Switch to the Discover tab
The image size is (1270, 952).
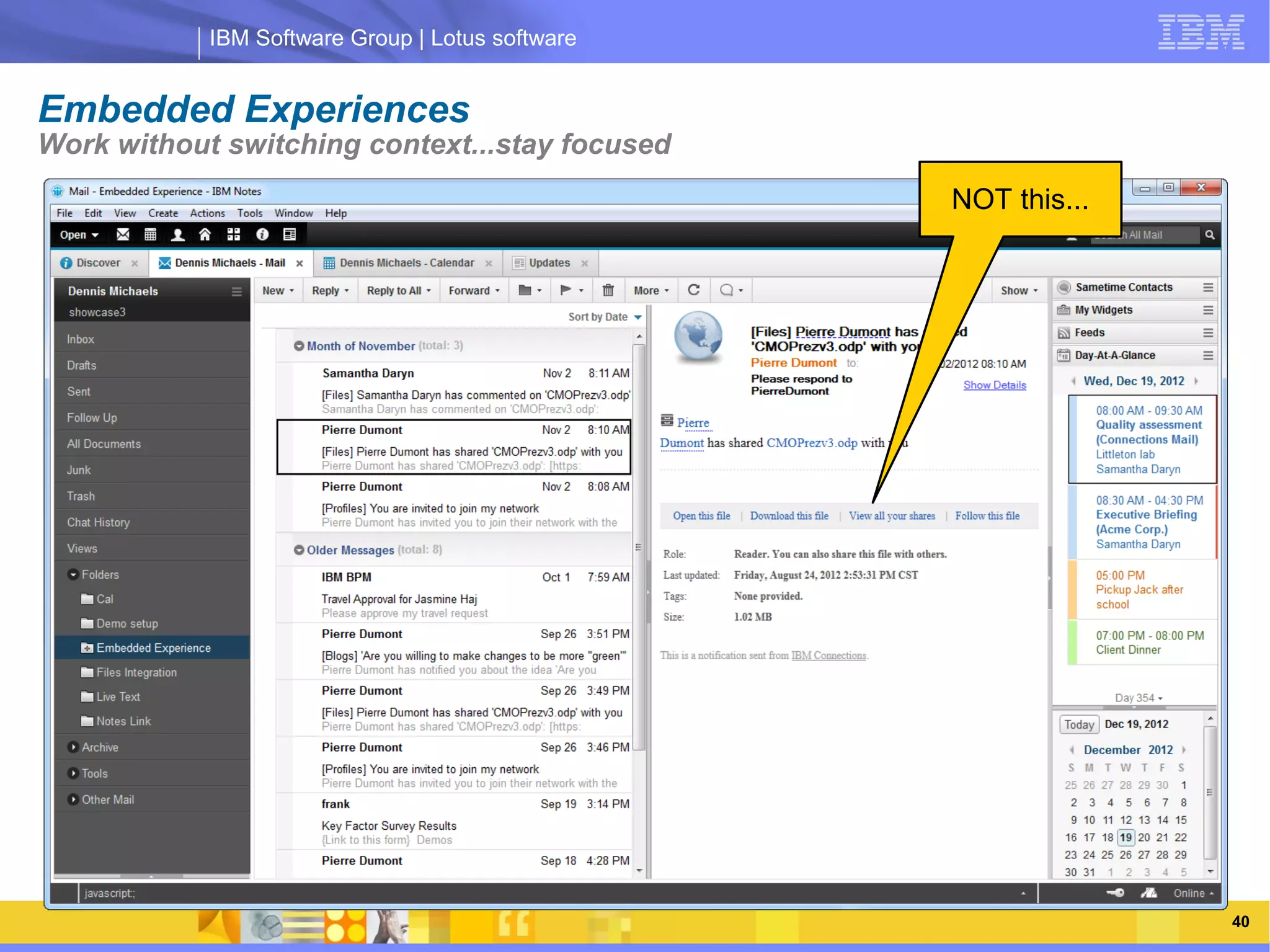tap(98, 263)
